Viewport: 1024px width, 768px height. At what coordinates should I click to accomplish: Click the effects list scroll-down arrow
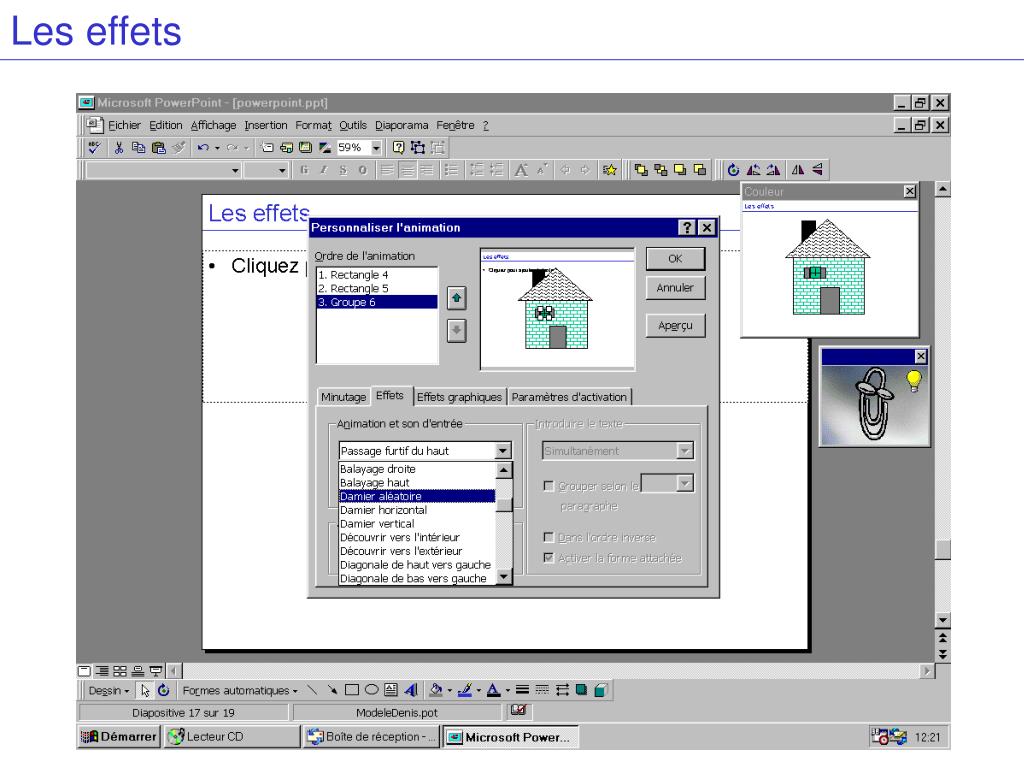504,577
